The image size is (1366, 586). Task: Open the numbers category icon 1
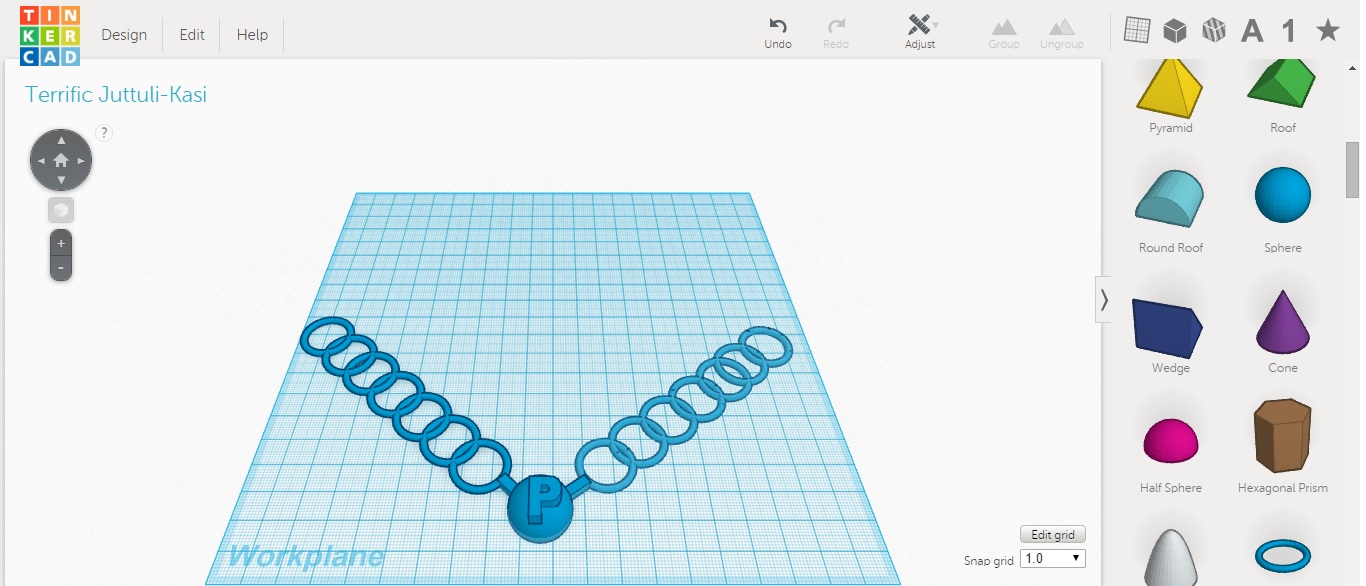click(1289, 32)
